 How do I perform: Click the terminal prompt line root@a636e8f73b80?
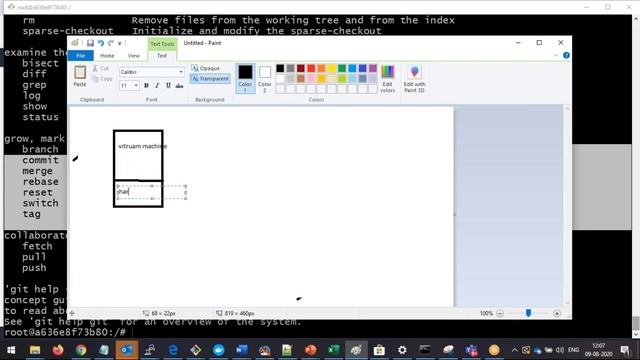pyautogui.click(x=65, y=332)
